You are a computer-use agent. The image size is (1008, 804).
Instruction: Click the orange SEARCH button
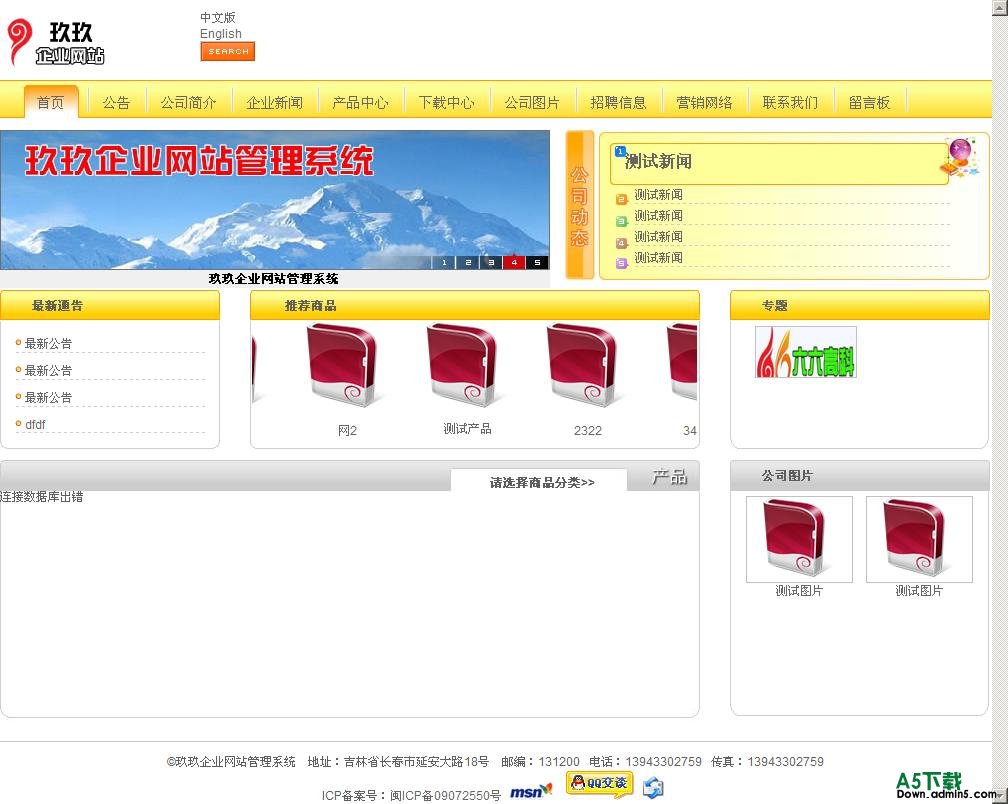coord(228,51)
